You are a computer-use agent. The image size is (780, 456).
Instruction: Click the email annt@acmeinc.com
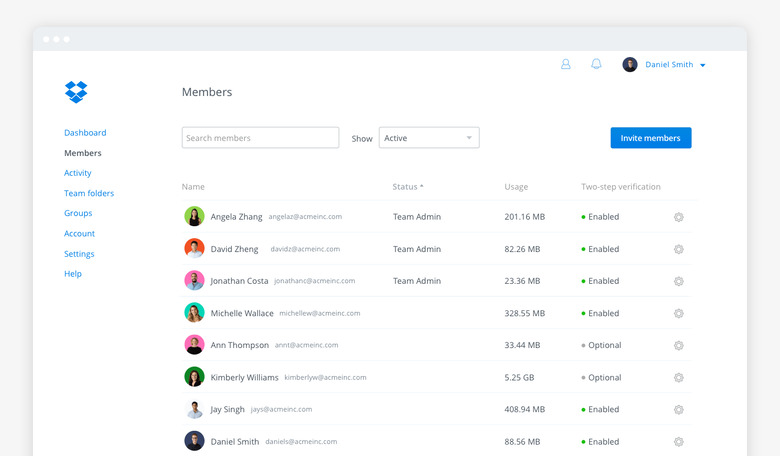(x=306, y=345)
